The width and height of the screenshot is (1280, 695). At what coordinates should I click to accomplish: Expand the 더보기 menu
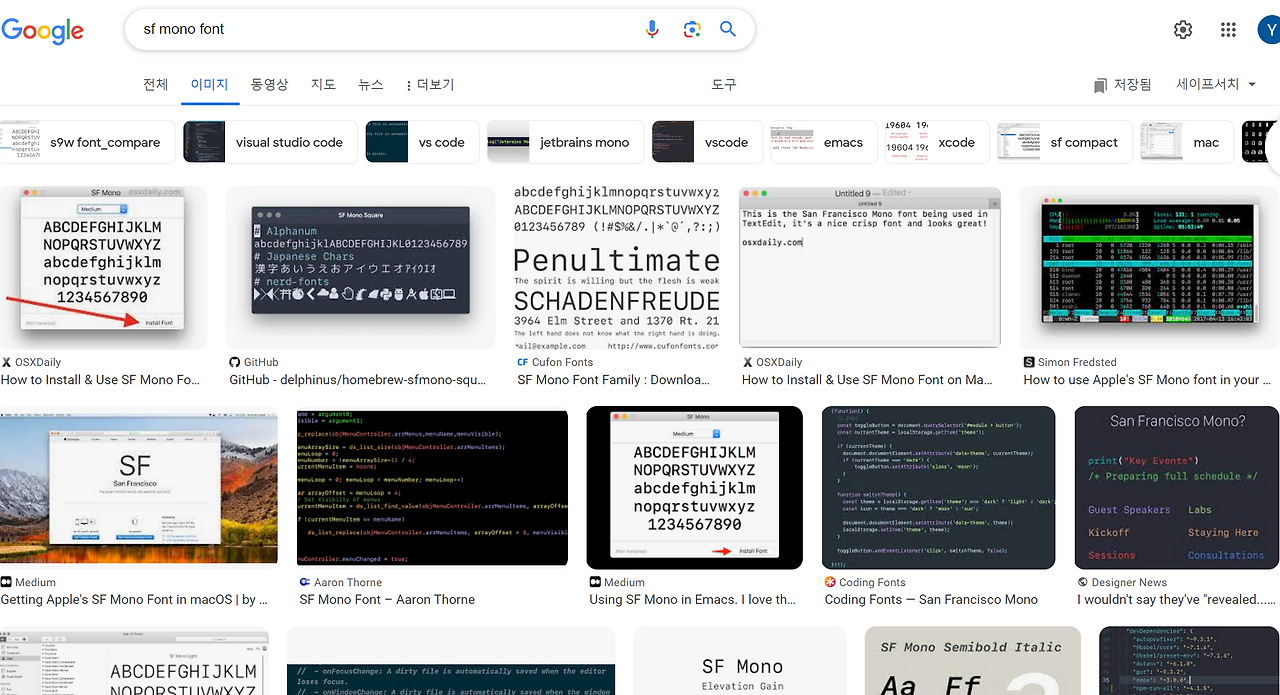pos(430,85)
